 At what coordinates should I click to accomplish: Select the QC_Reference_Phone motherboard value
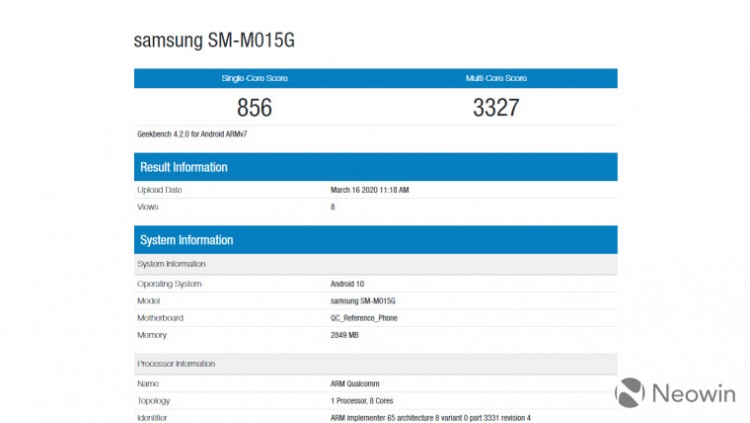tap(364, 318)
